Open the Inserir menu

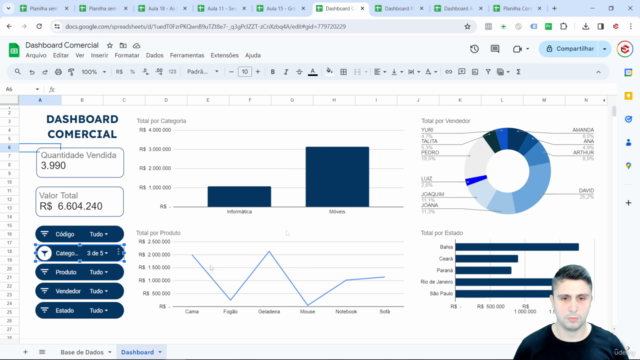pyautogui.click(x=99, y=56)
